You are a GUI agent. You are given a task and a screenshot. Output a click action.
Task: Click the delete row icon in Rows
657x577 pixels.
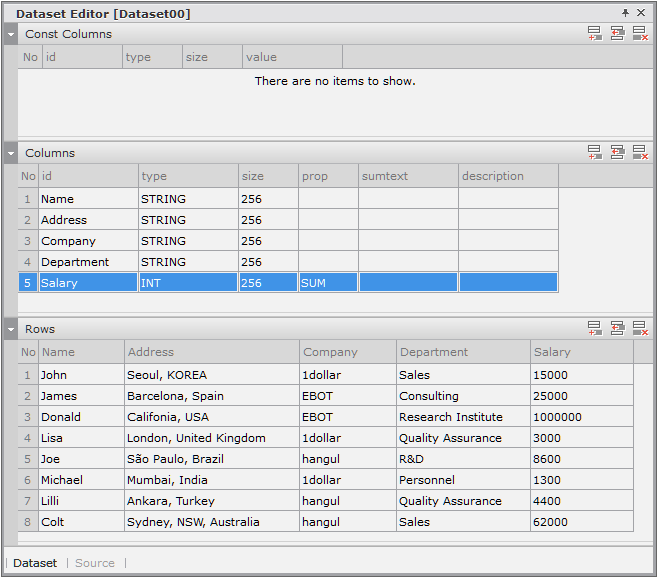coord(639,329)
